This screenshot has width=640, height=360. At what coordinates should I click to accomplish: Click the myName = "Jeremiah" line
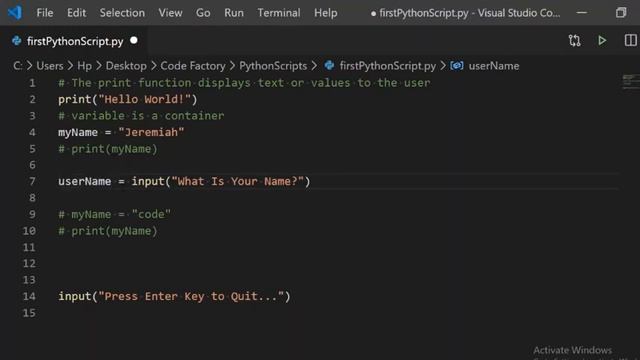pos(121,132)
